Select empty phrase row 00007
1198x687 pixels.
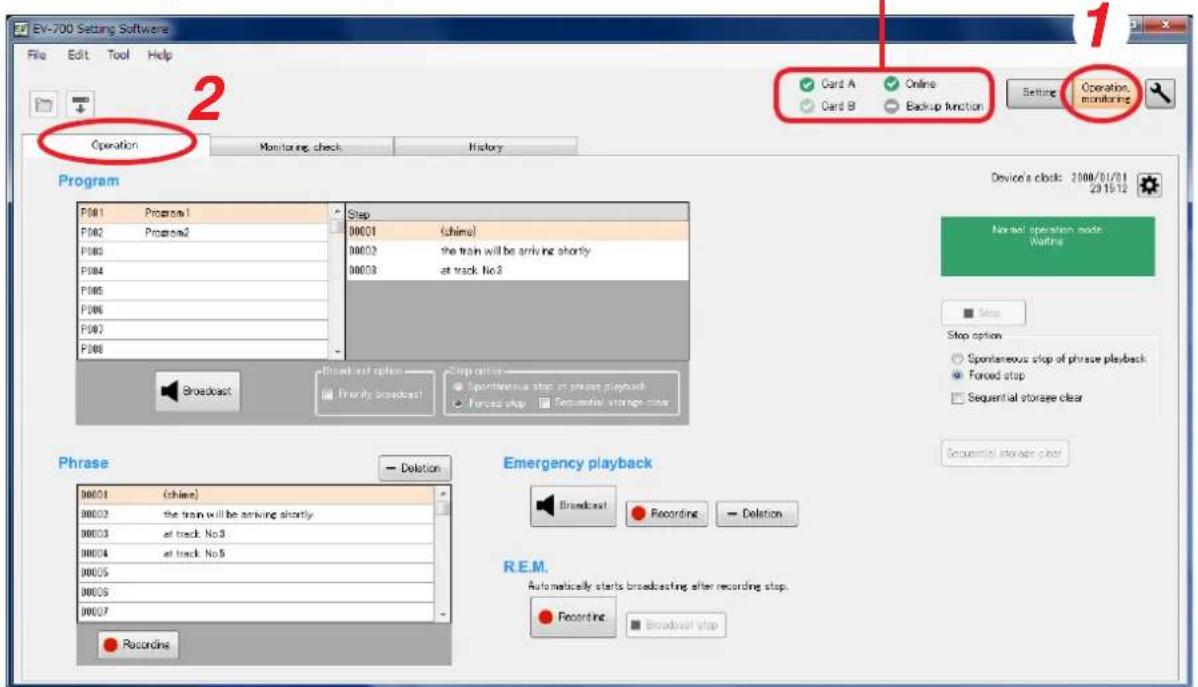pos(257,611)
